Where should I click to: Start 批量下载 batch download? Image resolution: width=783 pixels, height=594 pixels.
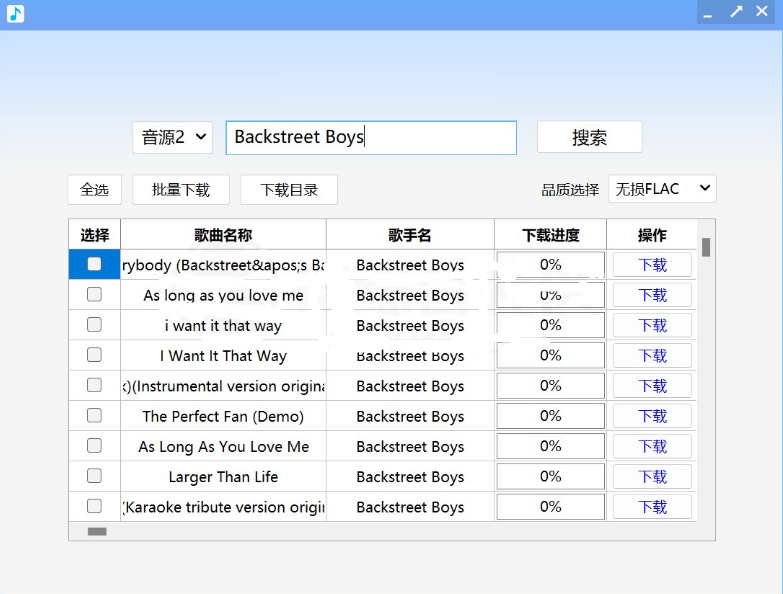181,190
